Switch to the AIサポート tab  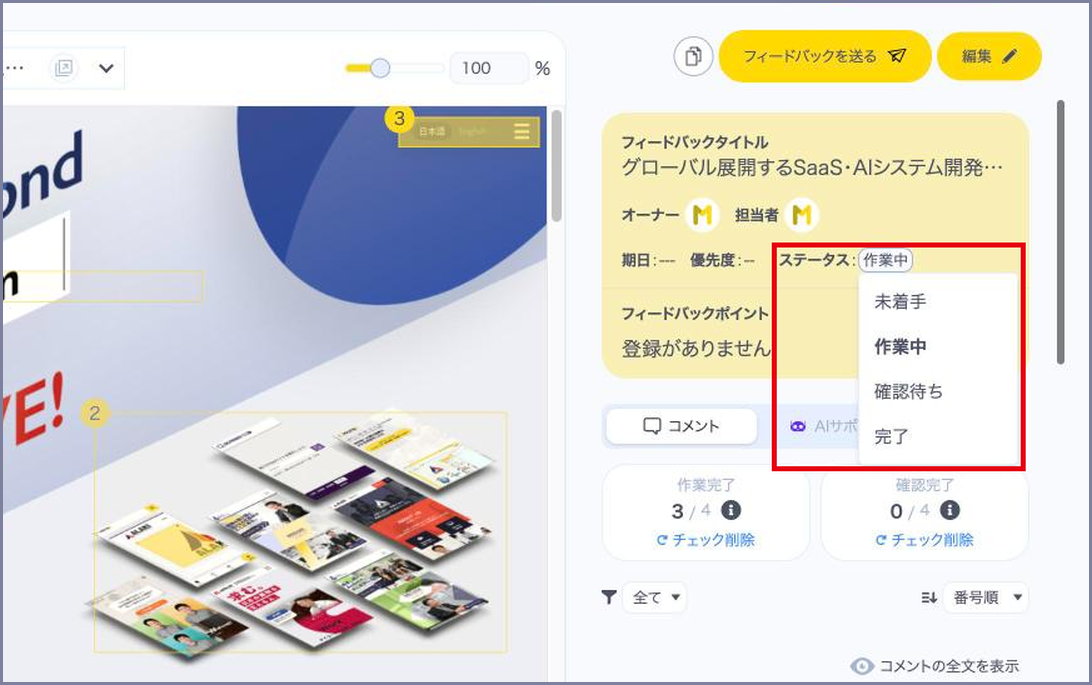coord(823,426)
